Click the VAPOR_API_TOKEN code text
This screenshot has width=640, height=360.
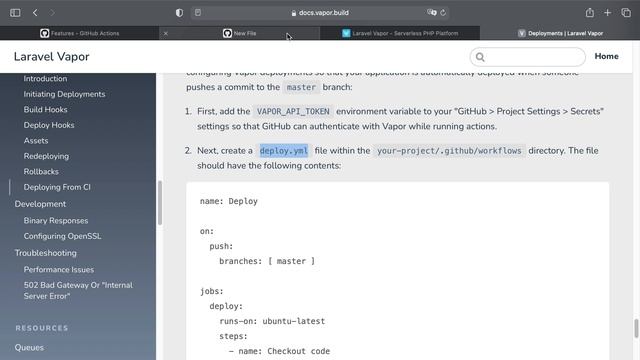pyautogui.click(x=293, y=111)
